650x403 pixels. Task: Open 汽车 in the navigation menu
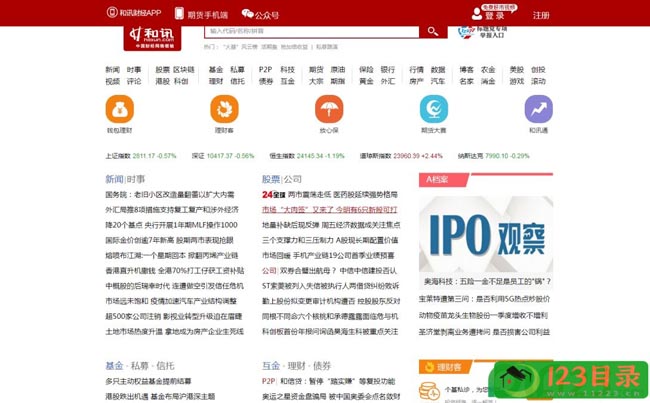438,81
